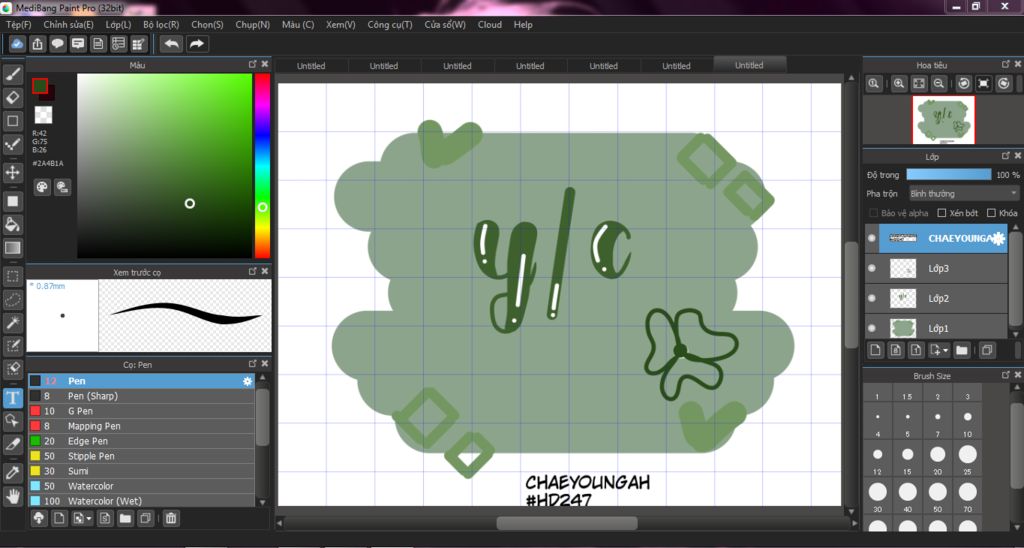
Task: Click the Redo arrow in toolbar
Action: click(197, 44)
